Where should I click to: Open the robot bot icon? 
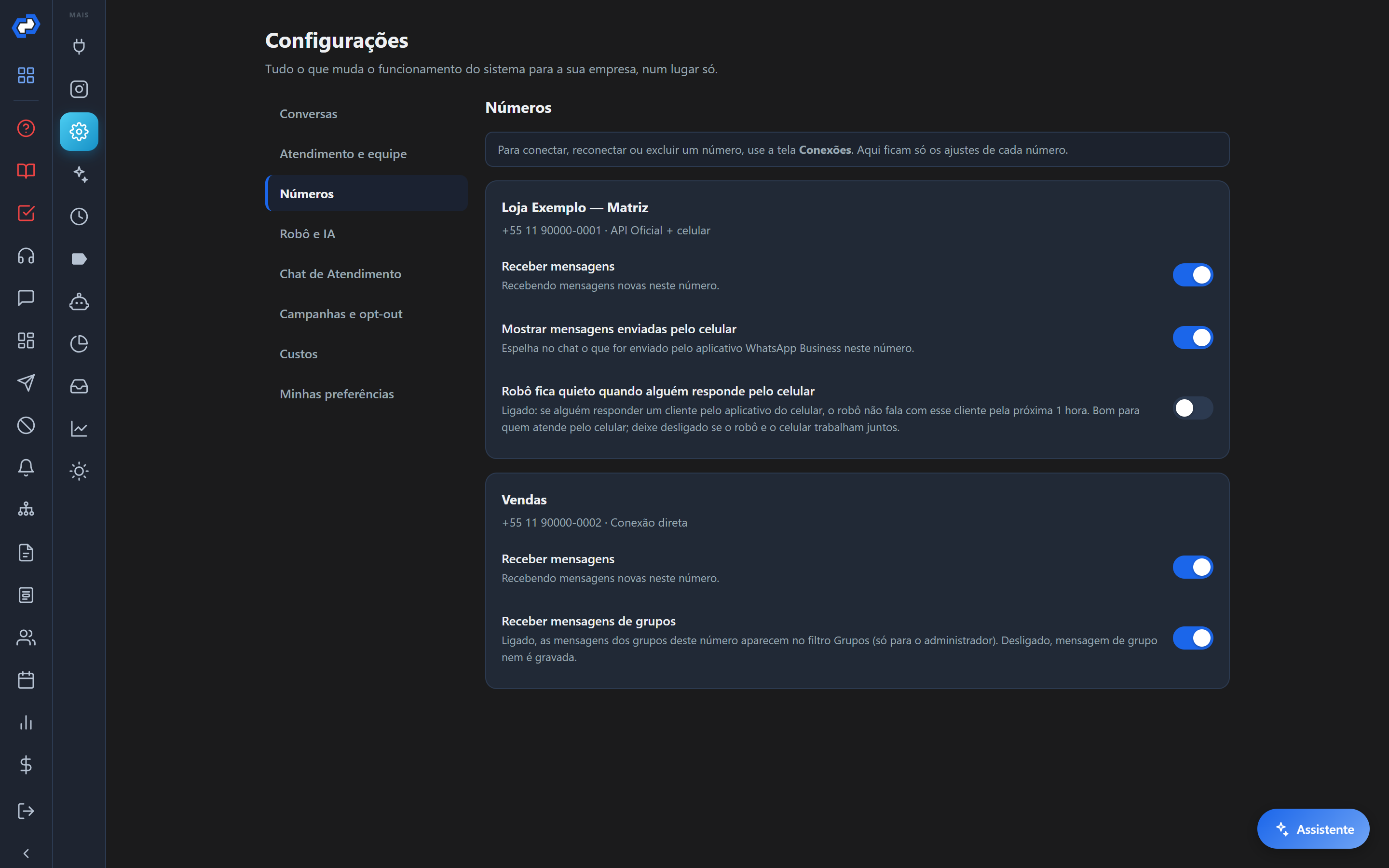coord(79,301)
